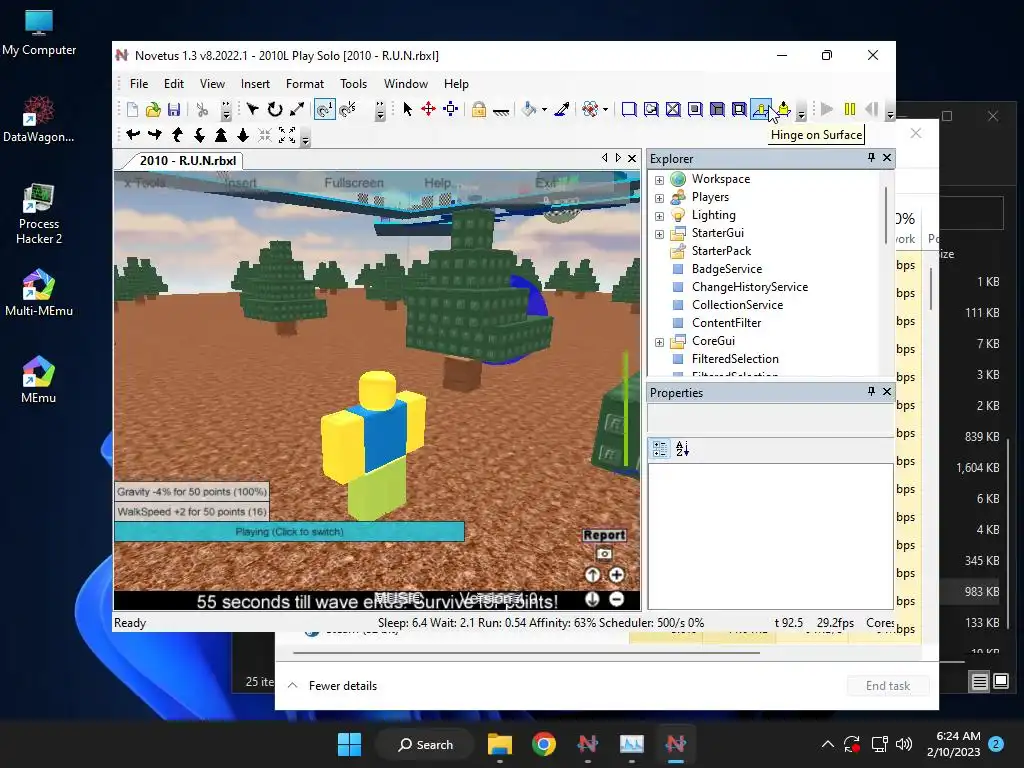Click the Material tool icon
The width and height of the screenshot is (1024, 768).
(x=590, y=110)
